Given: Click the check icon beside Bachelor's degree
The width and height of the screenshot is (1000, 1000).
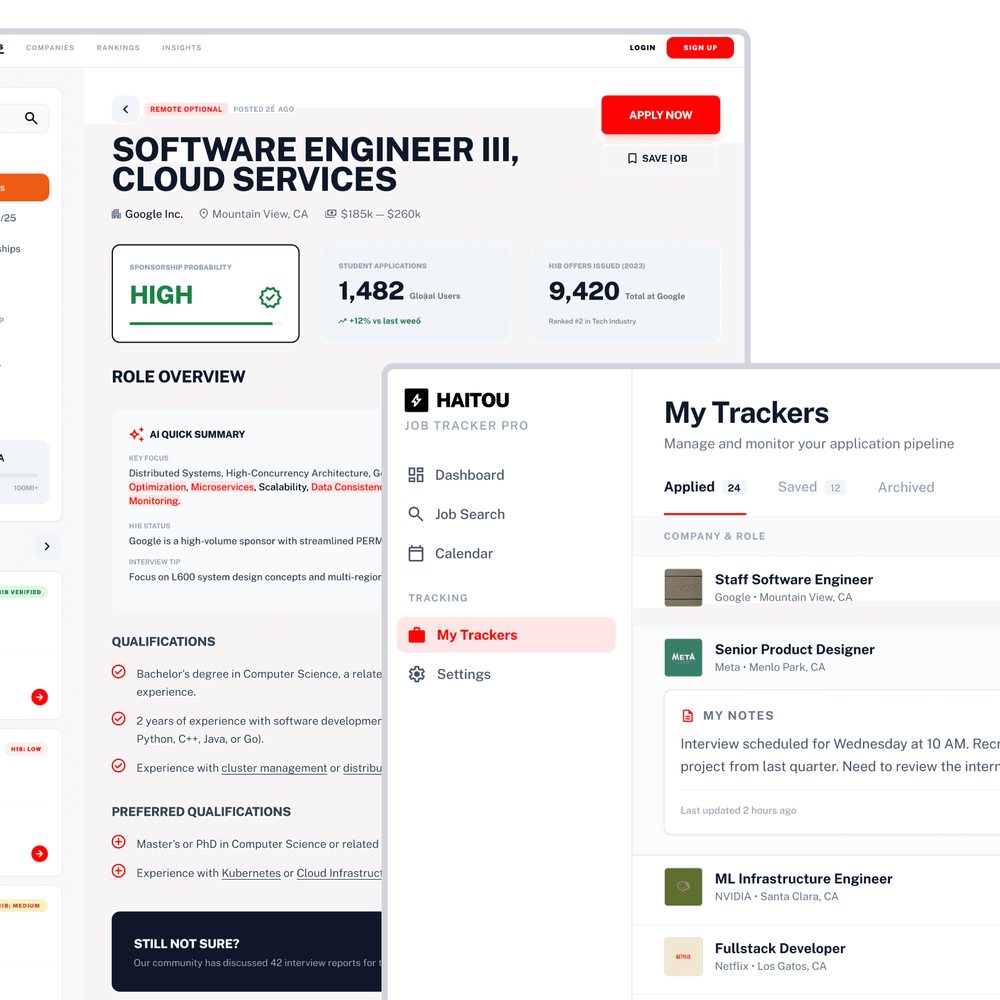Looking at the screenshot, I should click(119, 672).
